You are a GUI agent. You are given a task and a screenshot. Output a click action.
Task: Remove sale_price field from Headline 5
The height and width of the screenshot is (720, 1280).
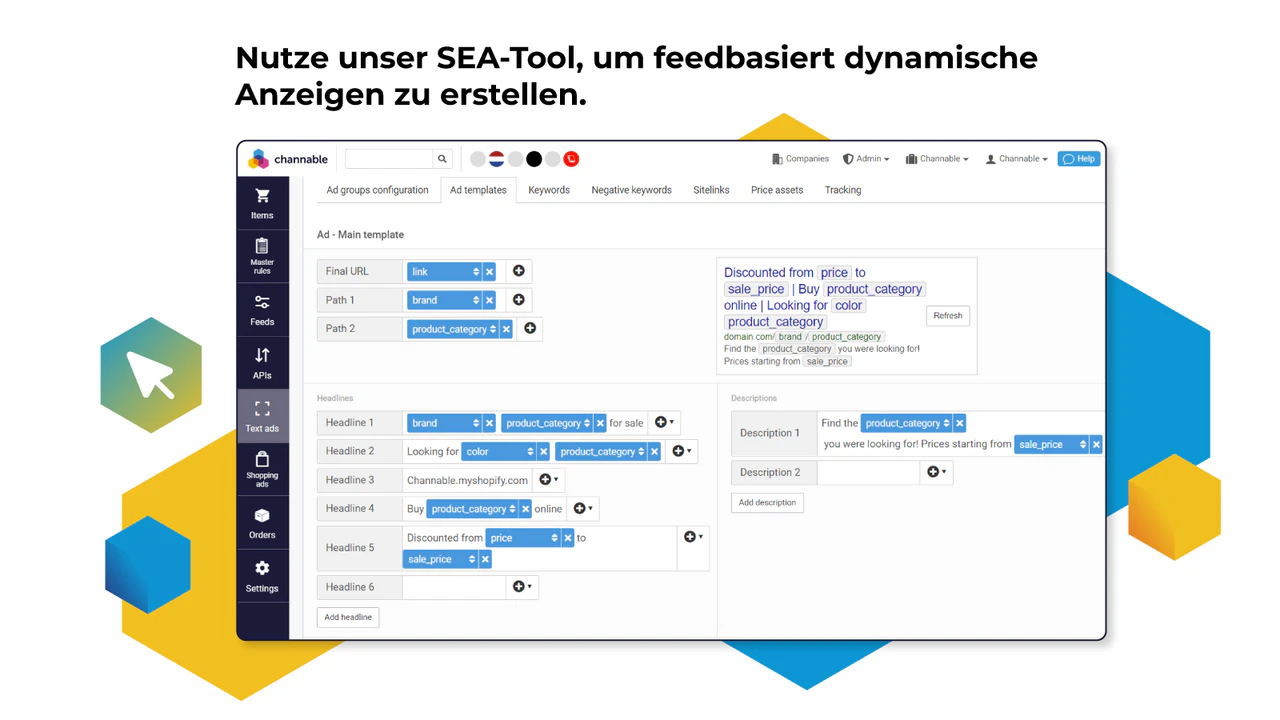click(485, 560)
